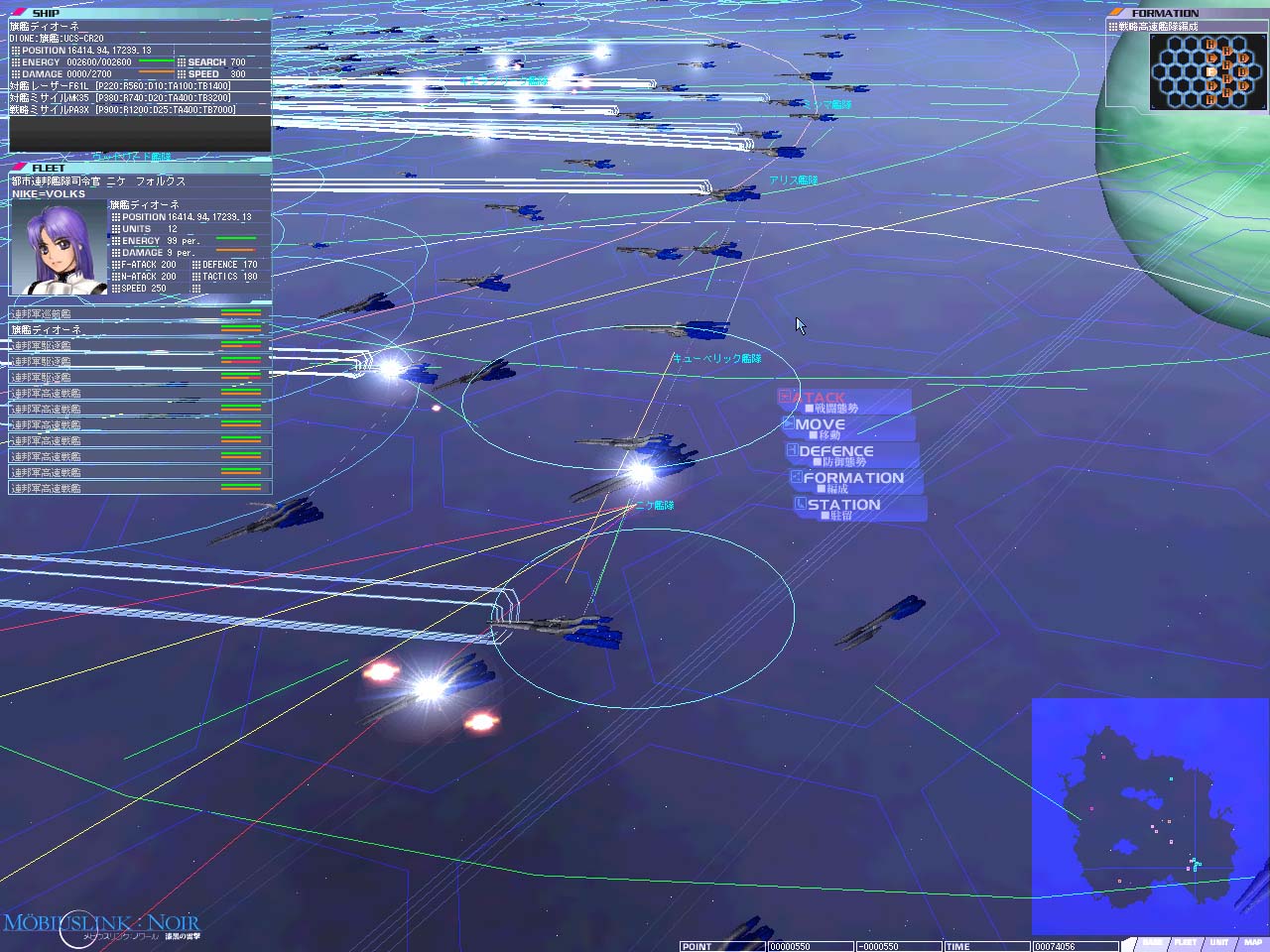Image resolution: width=1270 pixels, height=952 pixels.
Task: Select the 旗艦ディオーネ unit list row
Action: (140, 329)
